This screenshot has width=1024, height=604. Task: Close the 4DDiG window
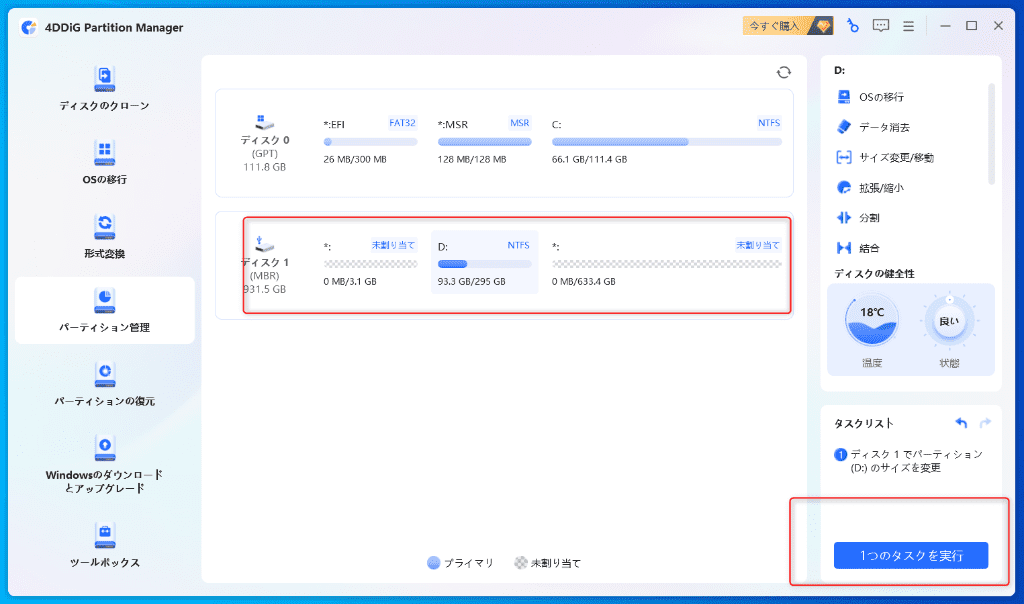click(999, 26)
